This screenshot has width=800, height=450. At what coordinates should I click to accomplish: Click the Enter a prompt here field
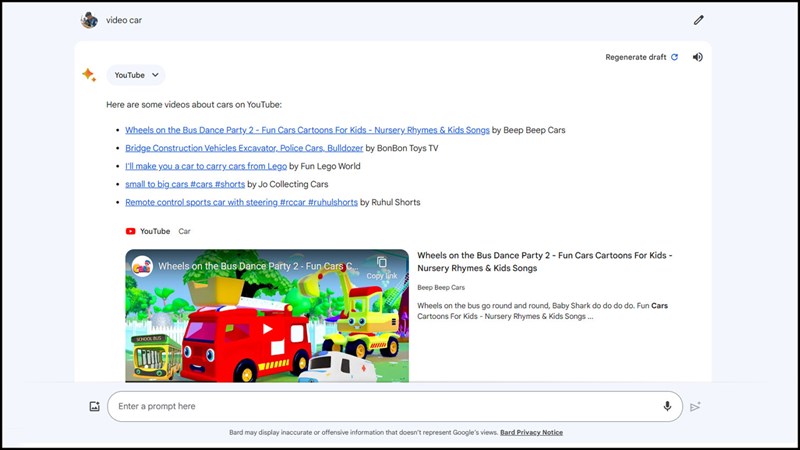pos(395,406)
